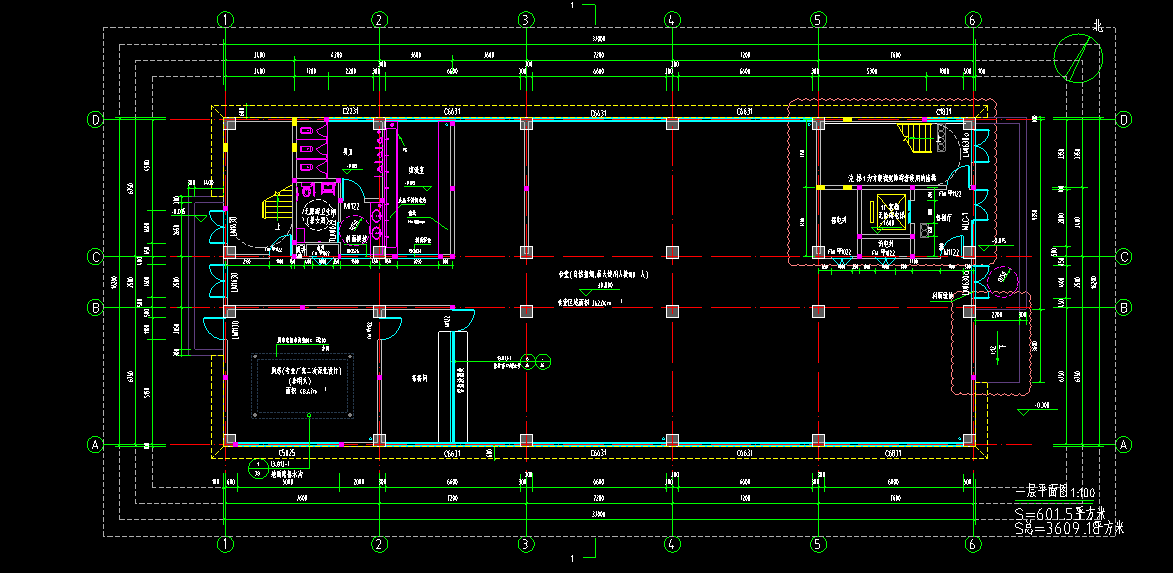Select column at grid 3 and C intersection
1173x573 pixels.
pyautogui.click(x=525, y=250)
